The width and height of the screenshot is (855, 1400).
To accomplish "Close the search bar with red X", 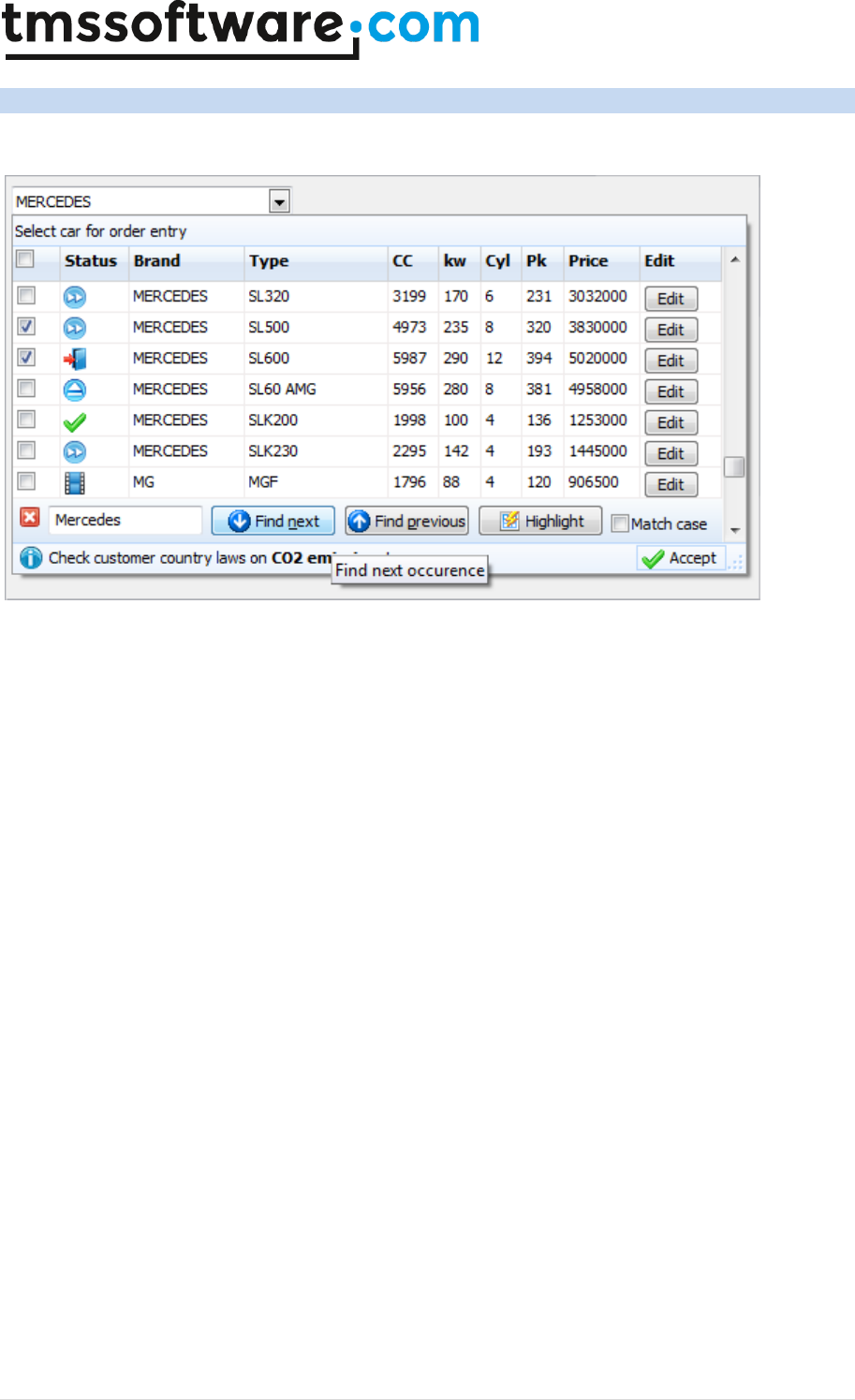I will 30,517.
